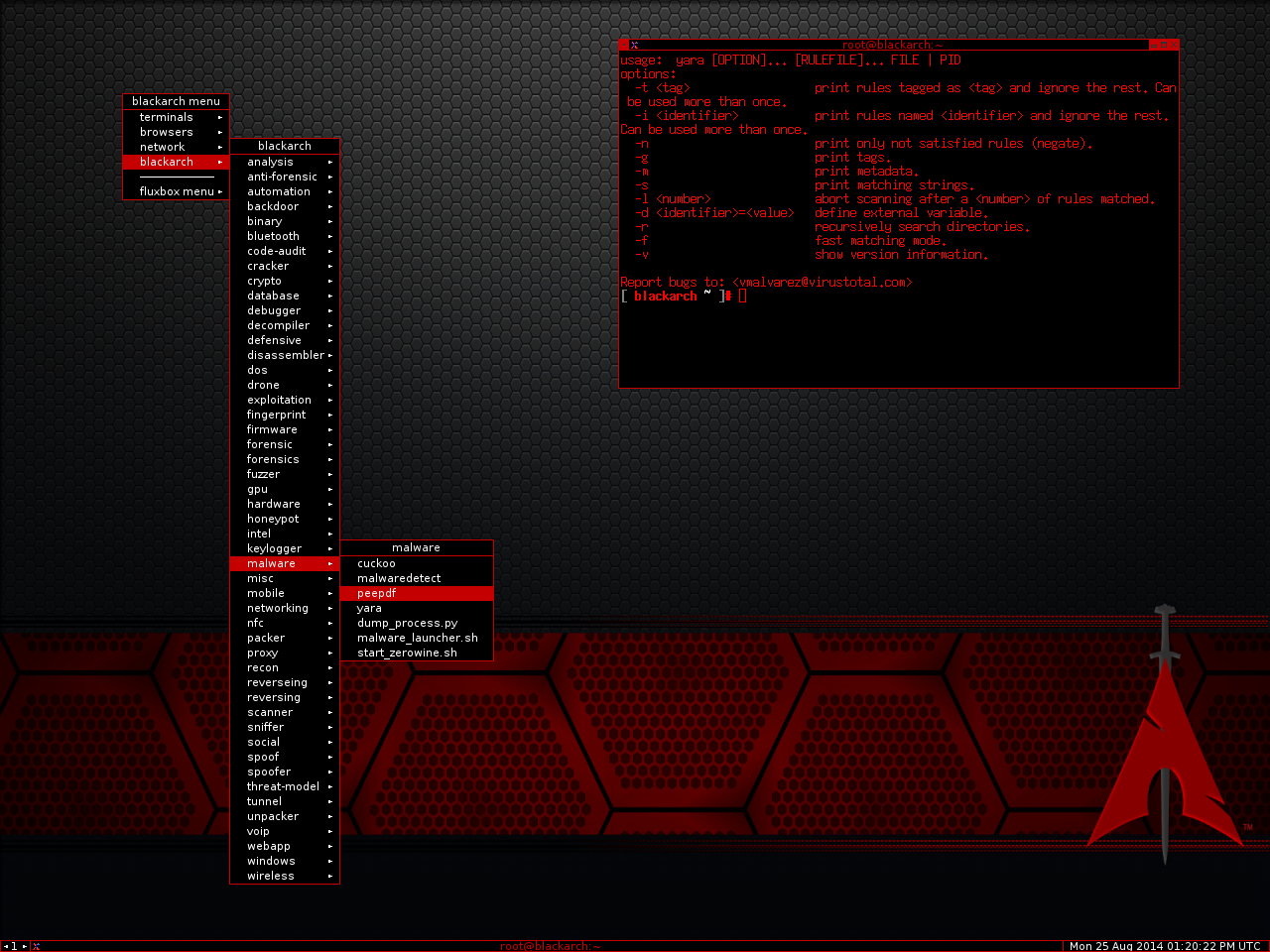Open the defensive category
Viewport: 1270px width, 952px height.
tap(285, 340)
